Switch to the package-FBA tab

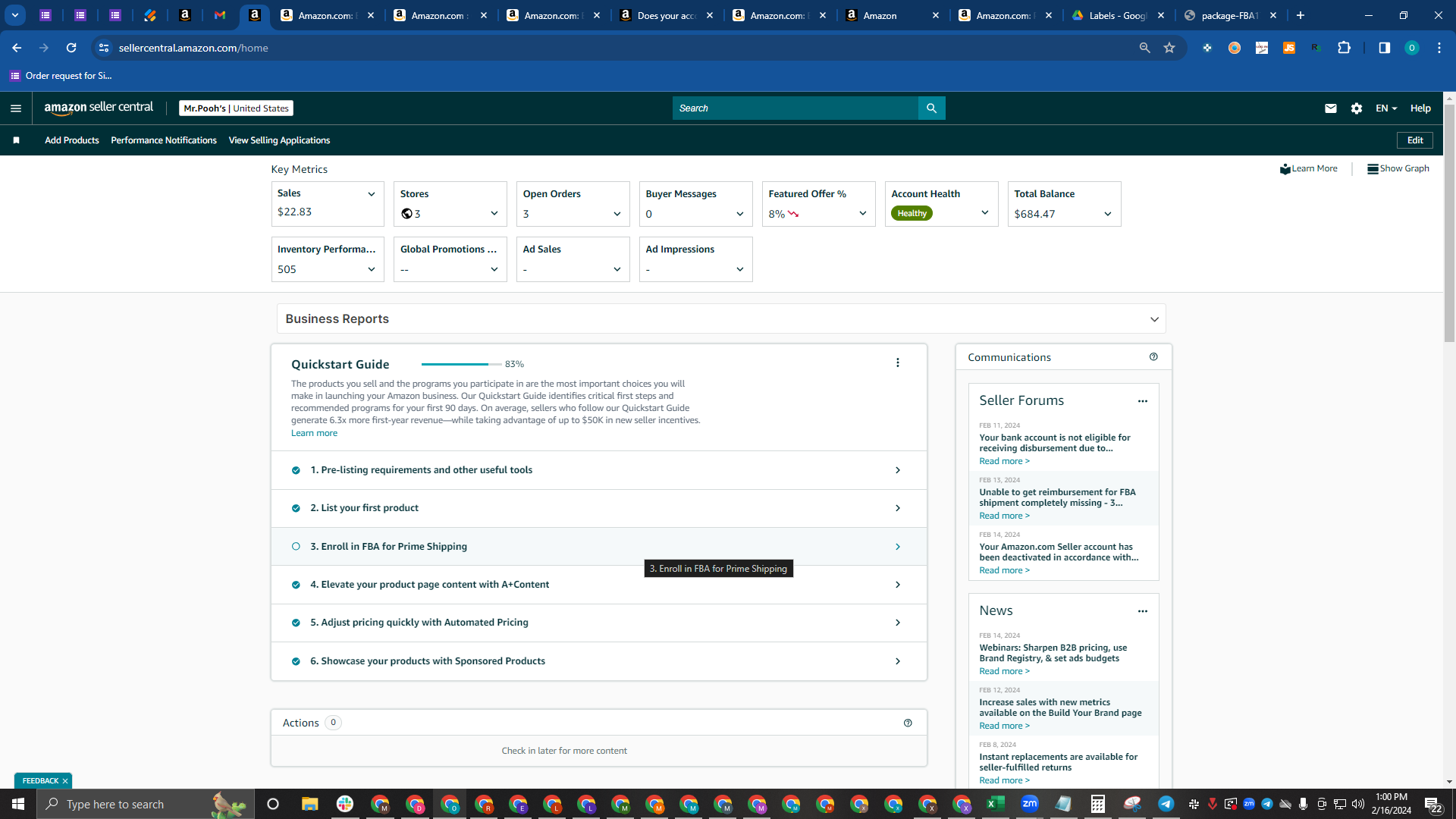tap(1230, 15)
